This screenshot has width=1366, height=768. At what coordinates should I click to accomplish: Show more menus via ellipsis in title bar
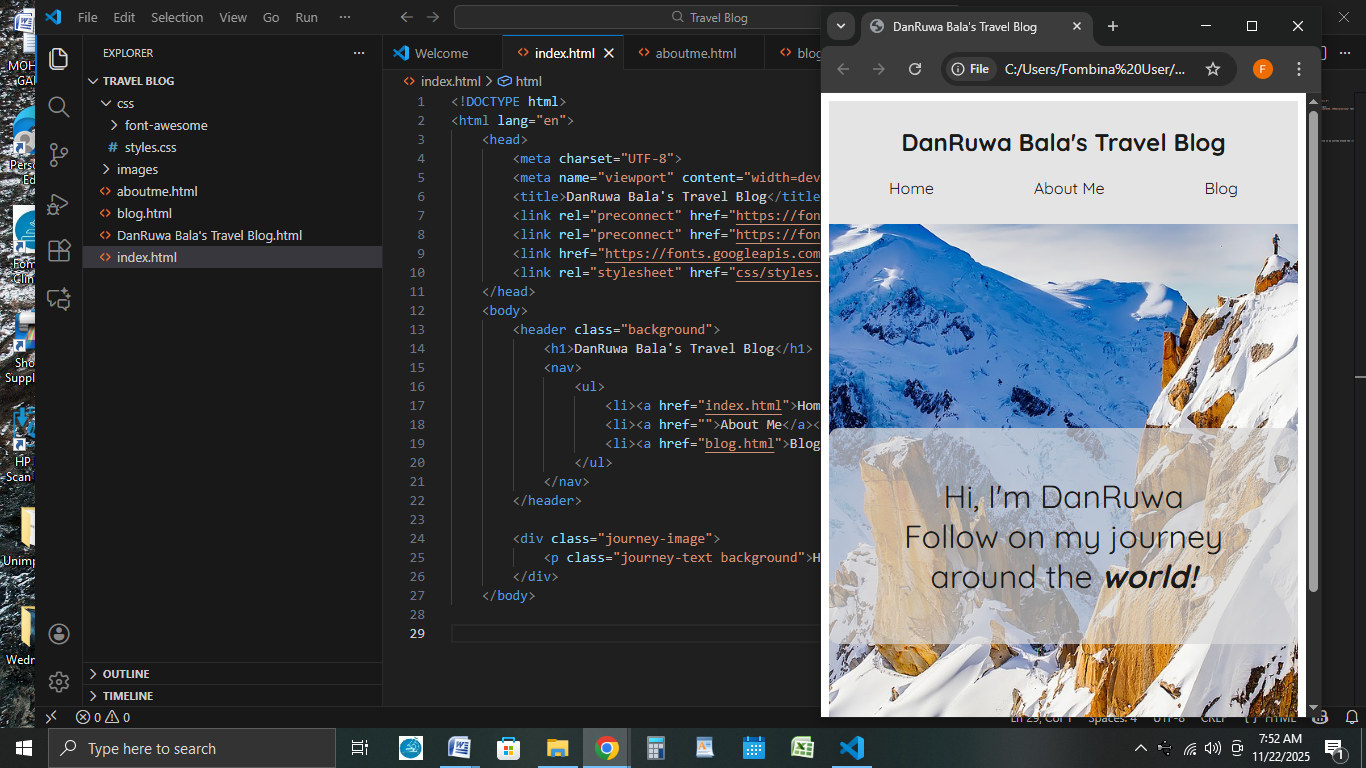click(x=345, y=17)
